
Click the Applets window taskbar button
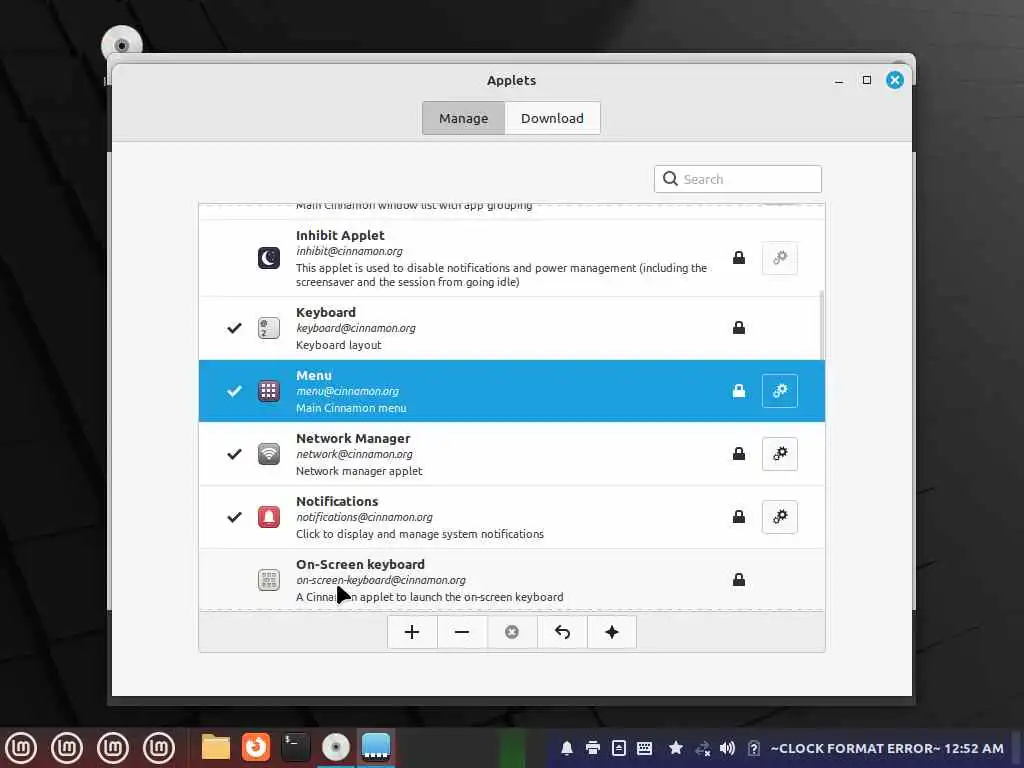(376, 747)
